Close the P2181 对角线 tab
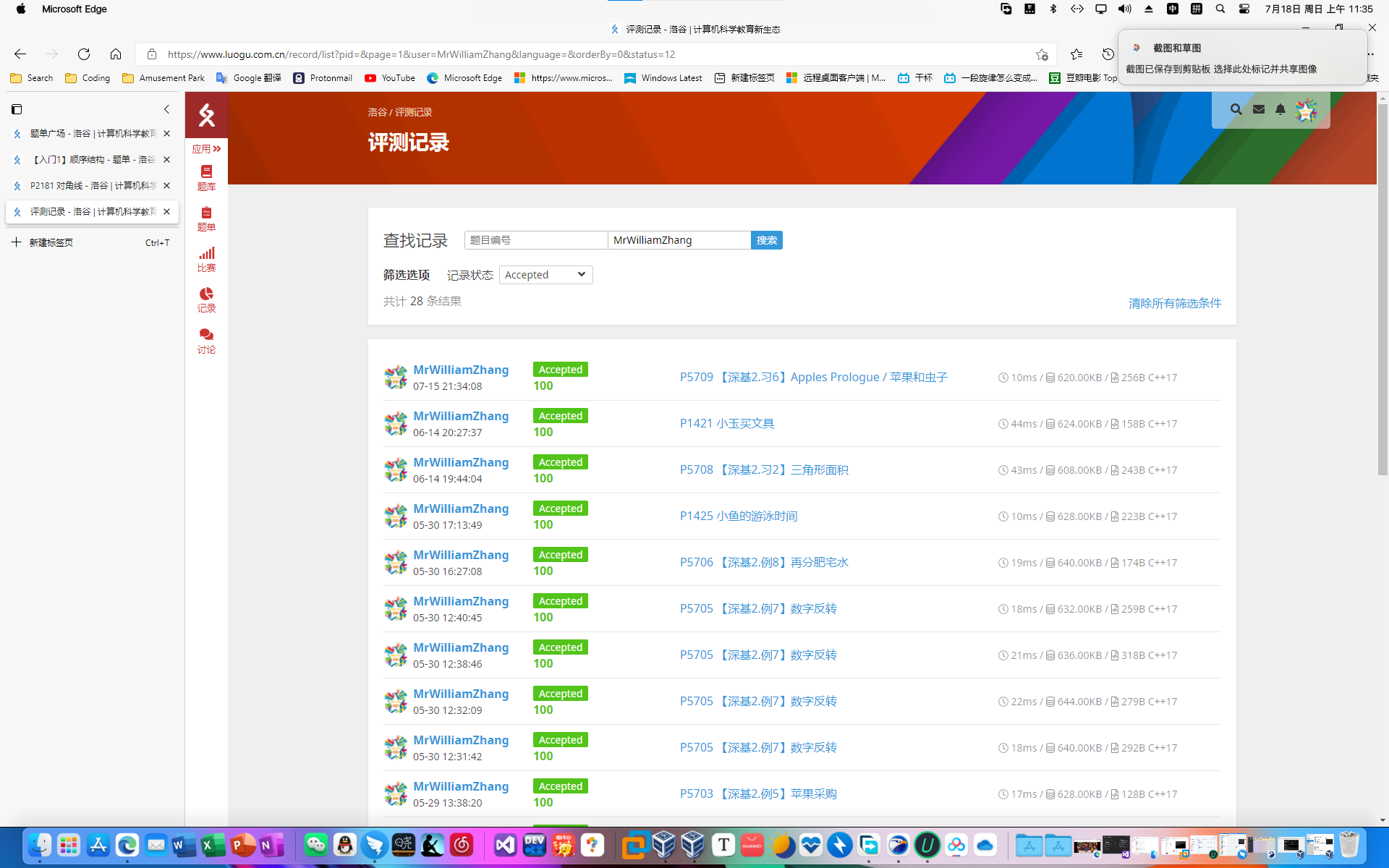The width and height of the screenshot is (1389, 868). coord(166,186)
